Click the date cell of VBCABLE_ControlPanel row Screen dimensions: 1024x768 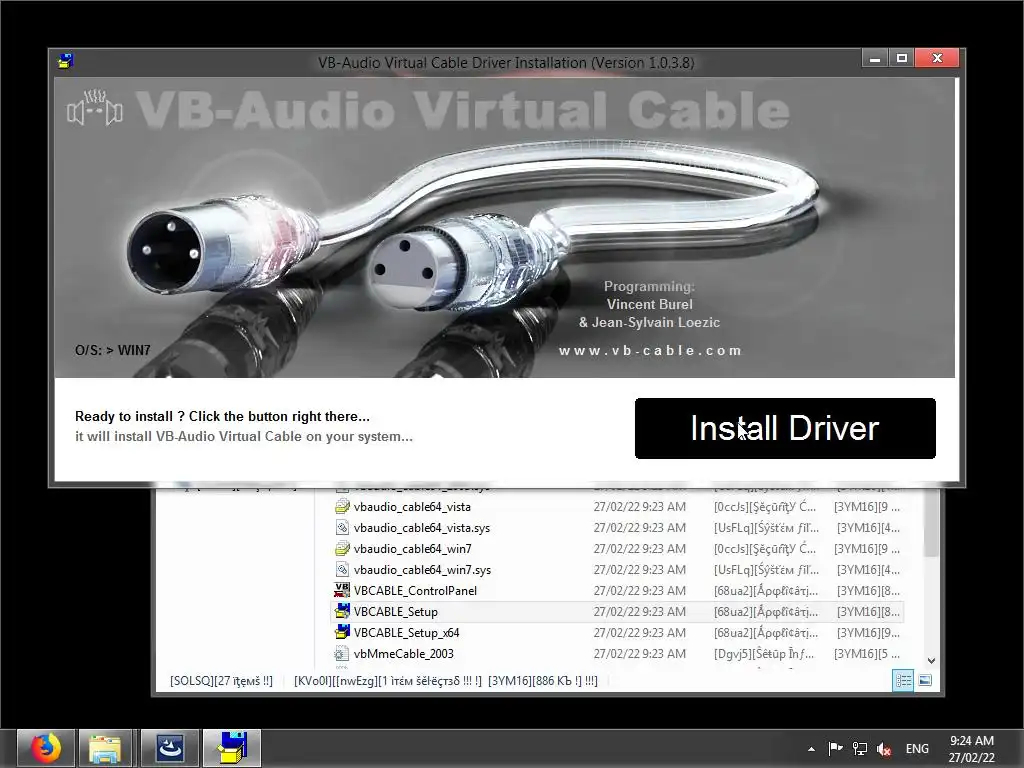pos(639,590)
